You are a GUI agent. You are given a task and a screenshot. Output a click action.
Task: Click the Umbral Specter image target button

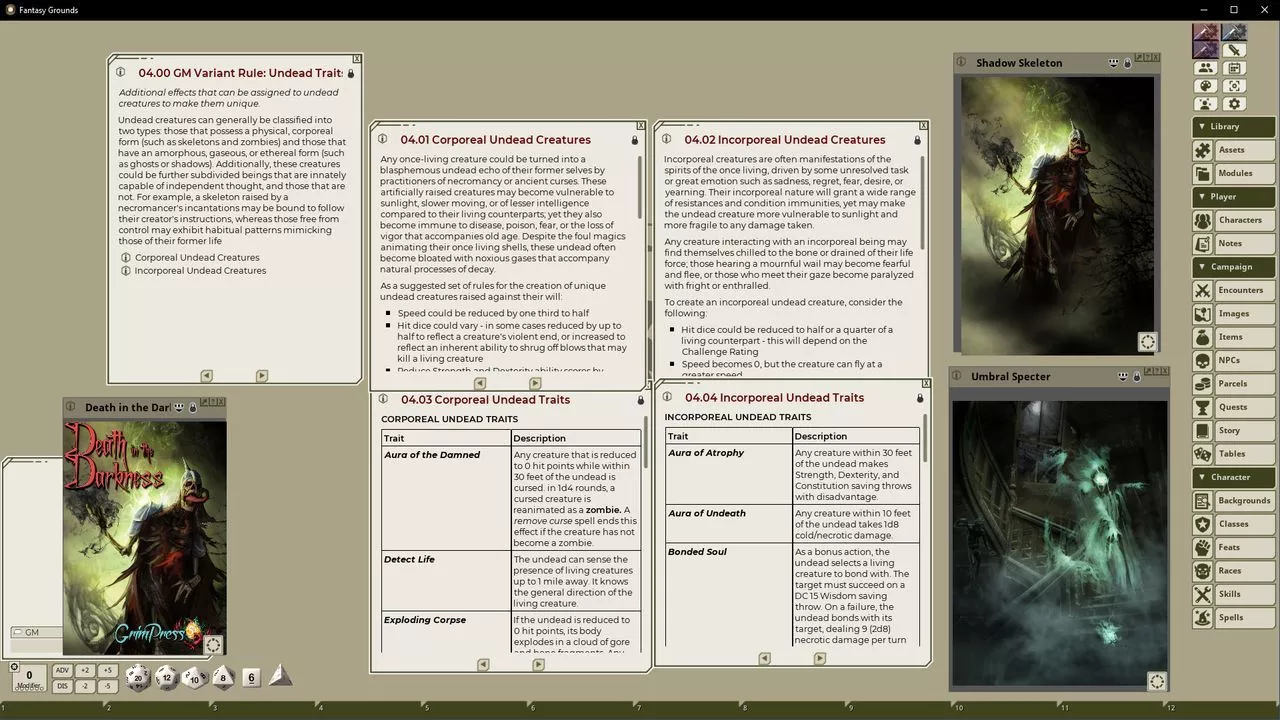tap(1156, 681)
